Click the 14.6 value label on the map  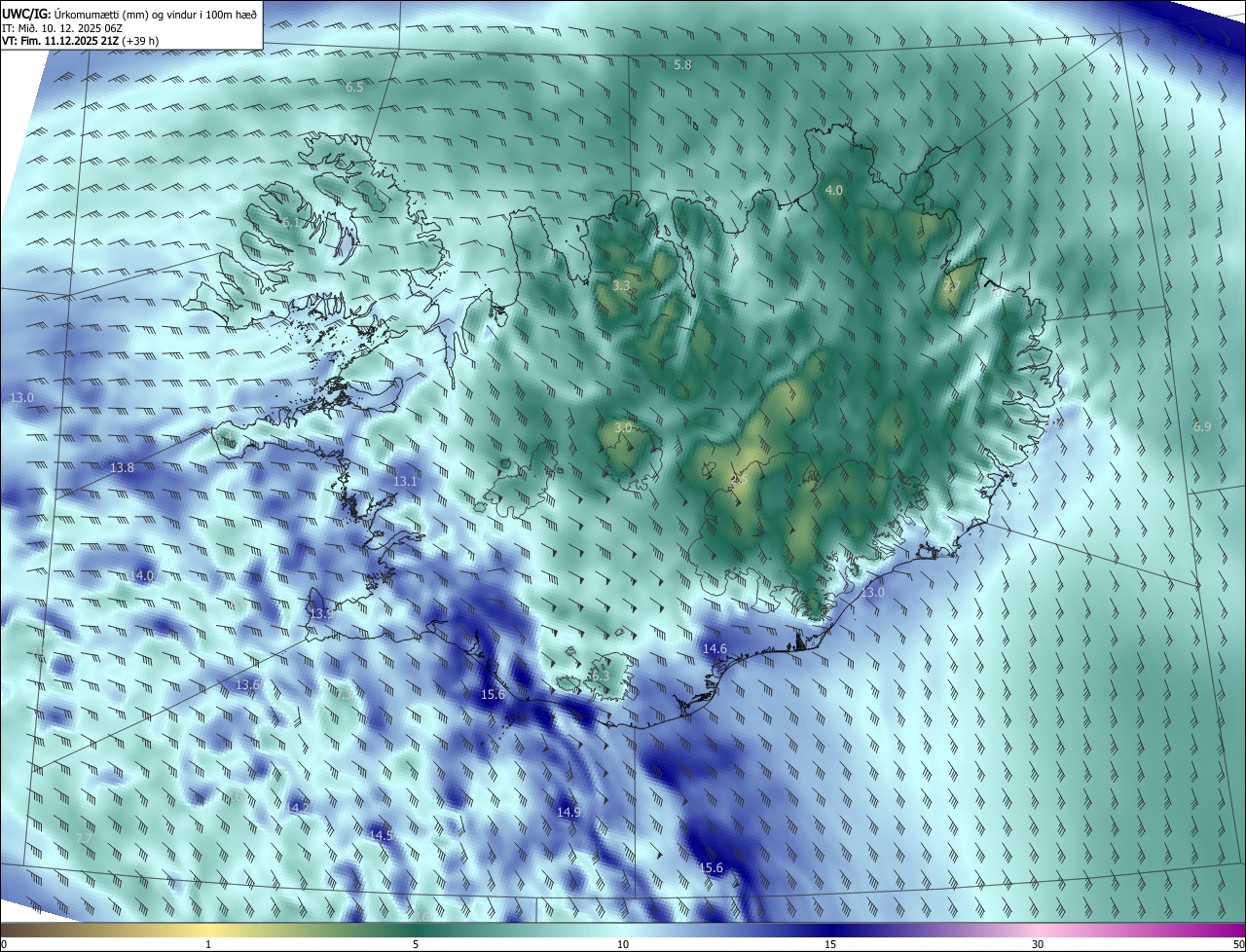pos(715,648)
